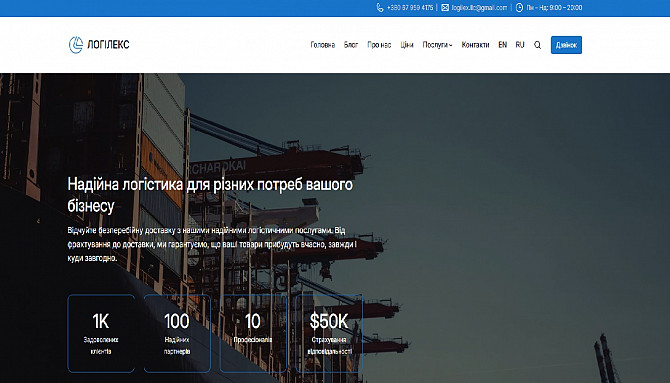Expand the Послуги dropdown menu

coord(437,45)
